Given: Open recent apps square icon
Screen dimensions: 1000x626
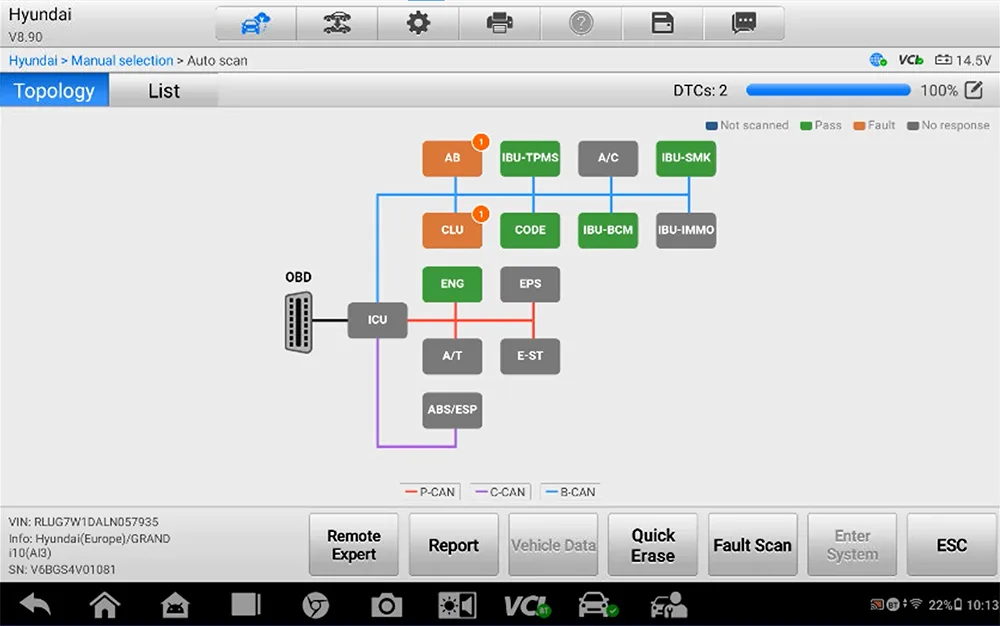Looking at the screenshot, I should 246,604.
